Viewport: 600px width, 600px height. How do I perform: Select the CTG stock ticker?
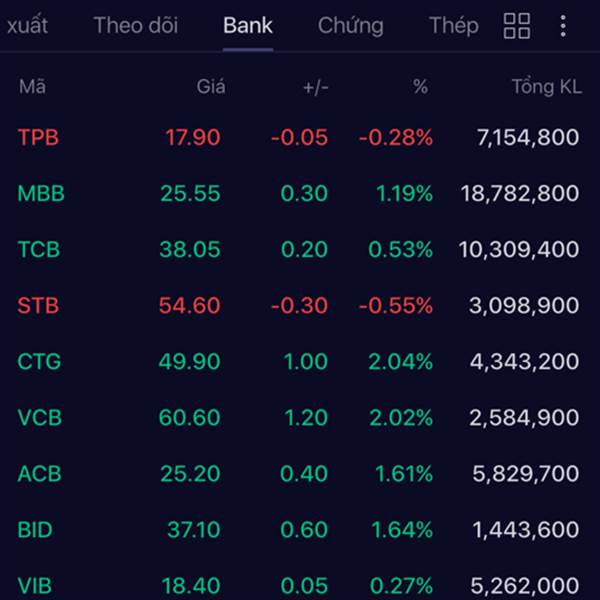point(39,362)
